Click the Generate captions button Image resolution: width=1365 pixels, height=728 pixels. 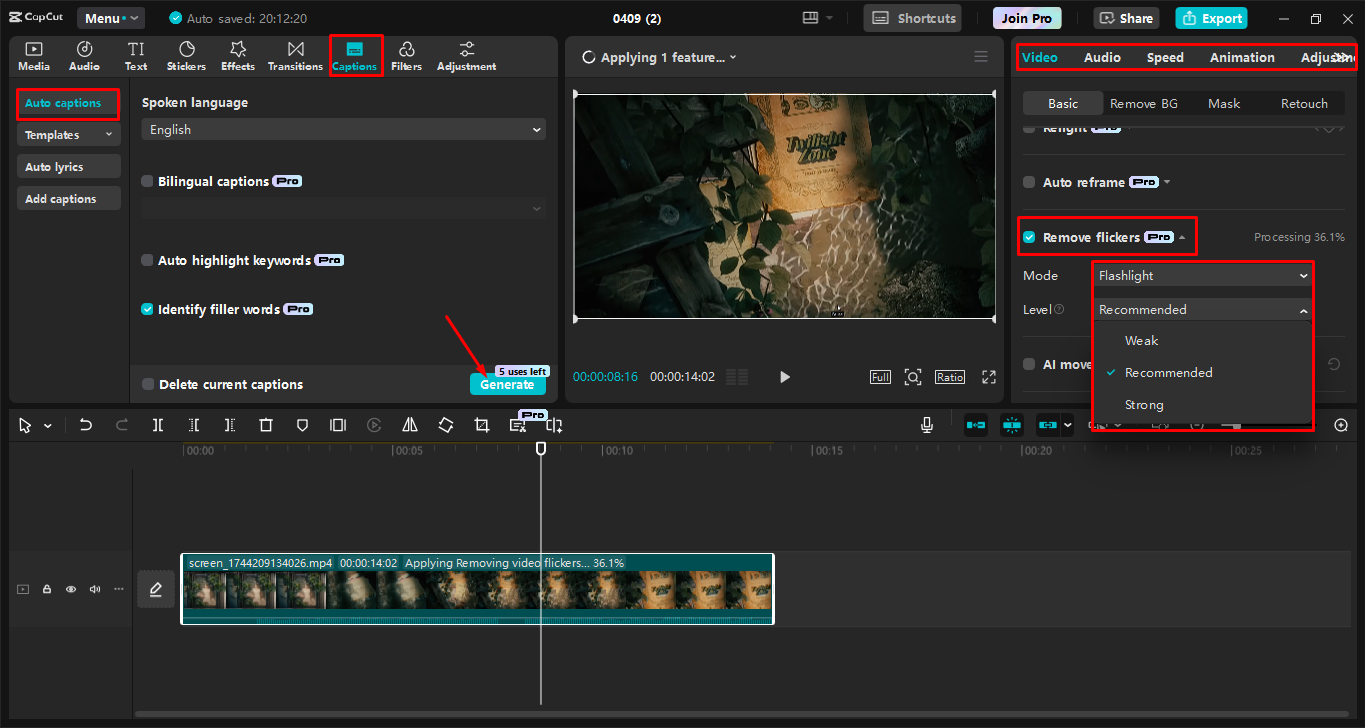(507, 384)
